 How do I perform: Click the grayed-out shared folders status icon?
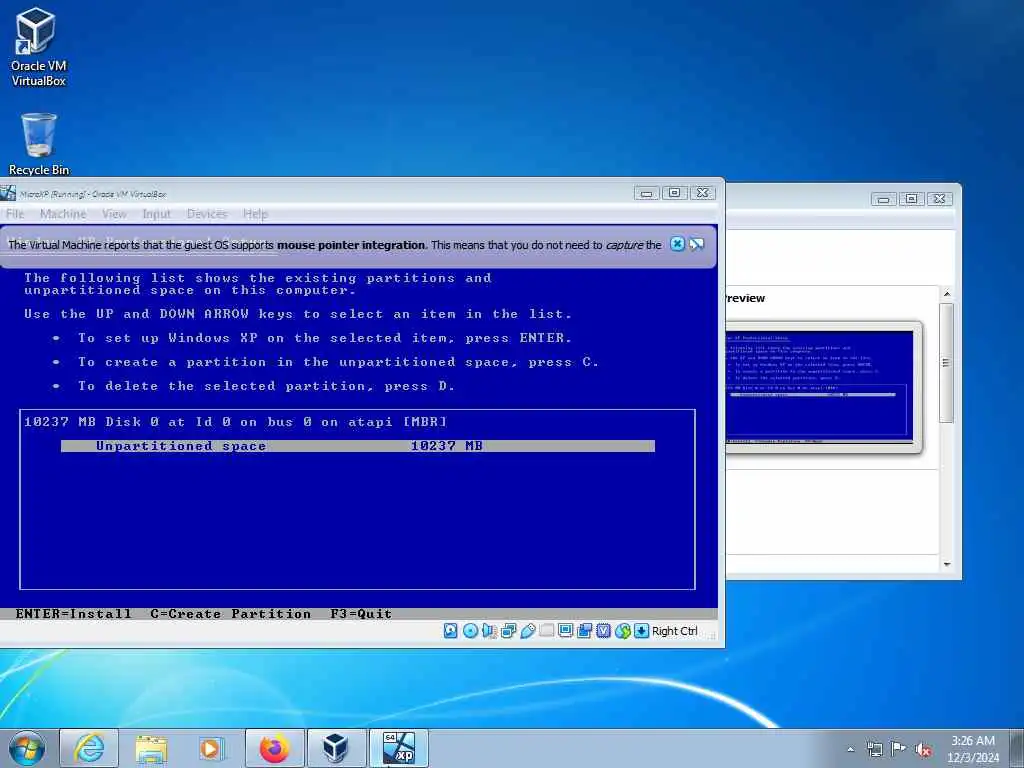(x=547, y=630)
